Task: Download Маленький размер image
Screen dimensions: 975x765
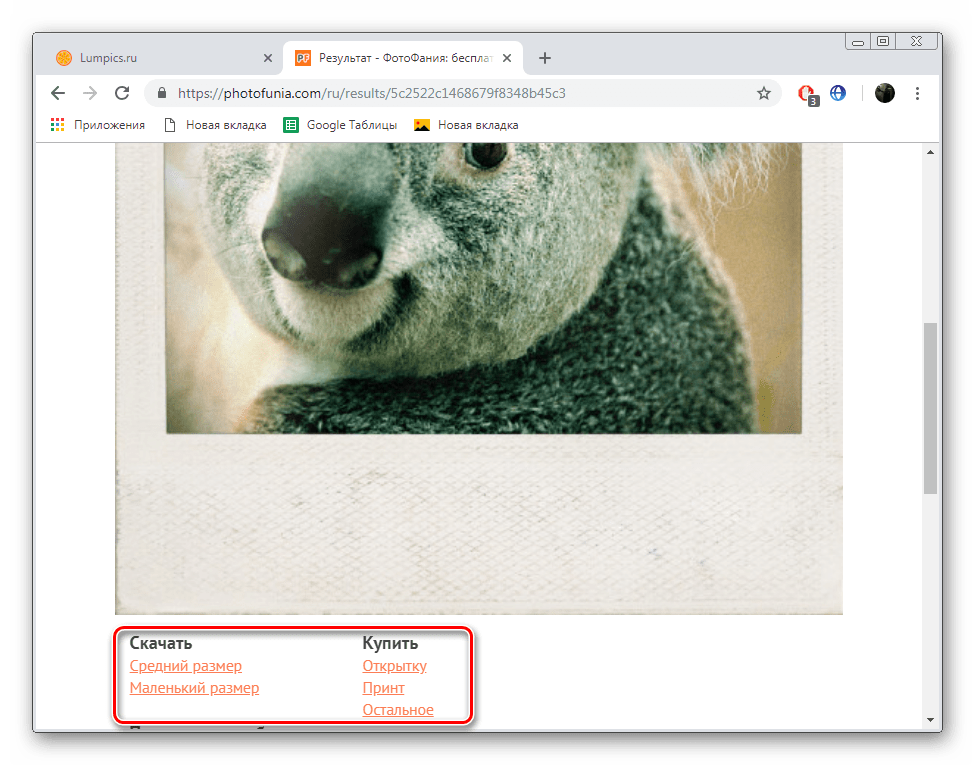Action: point(194,688)
